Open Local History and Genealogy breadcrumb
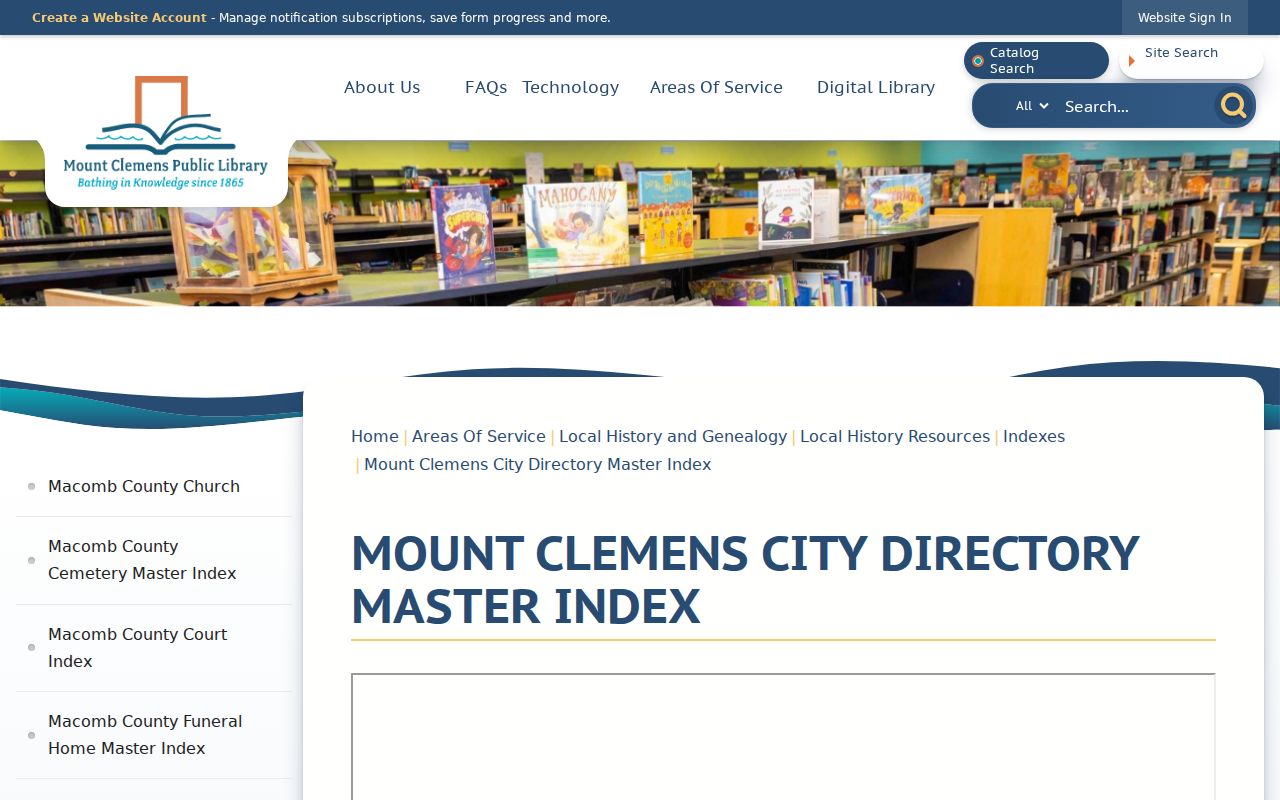The height and width of the screenshot is (800, 1280). [673, 436]
